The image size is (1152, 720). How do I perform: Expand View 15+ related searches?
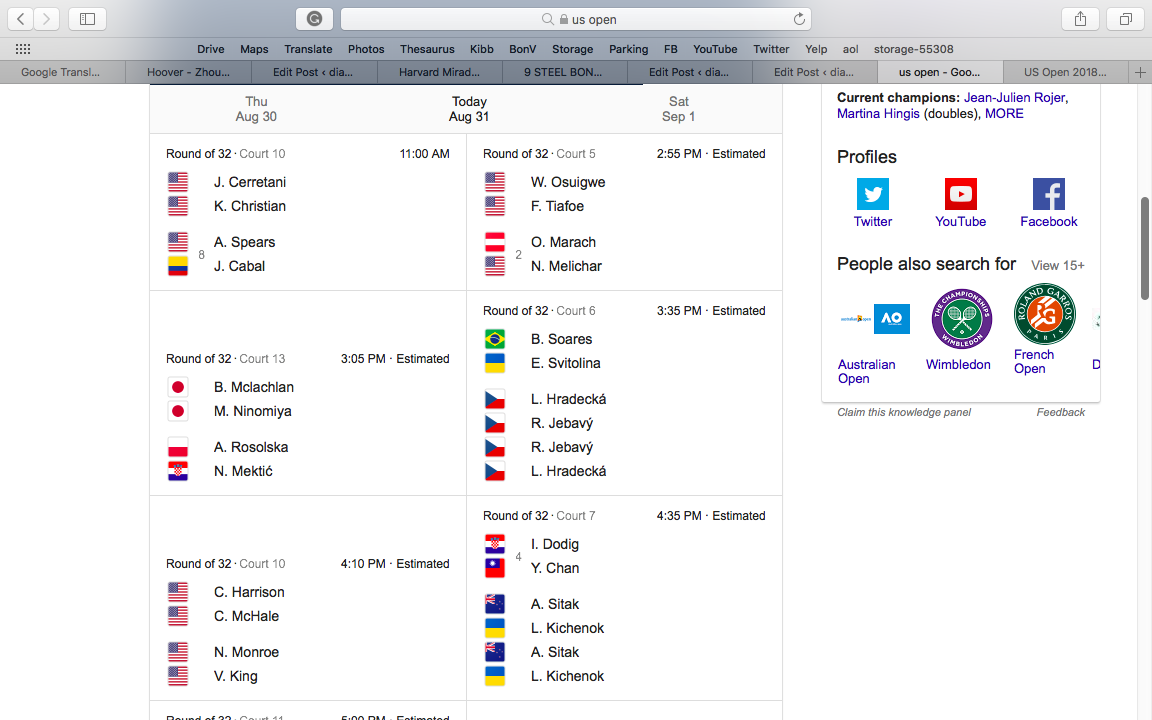pyautogui.click(x=1057, y=265)
